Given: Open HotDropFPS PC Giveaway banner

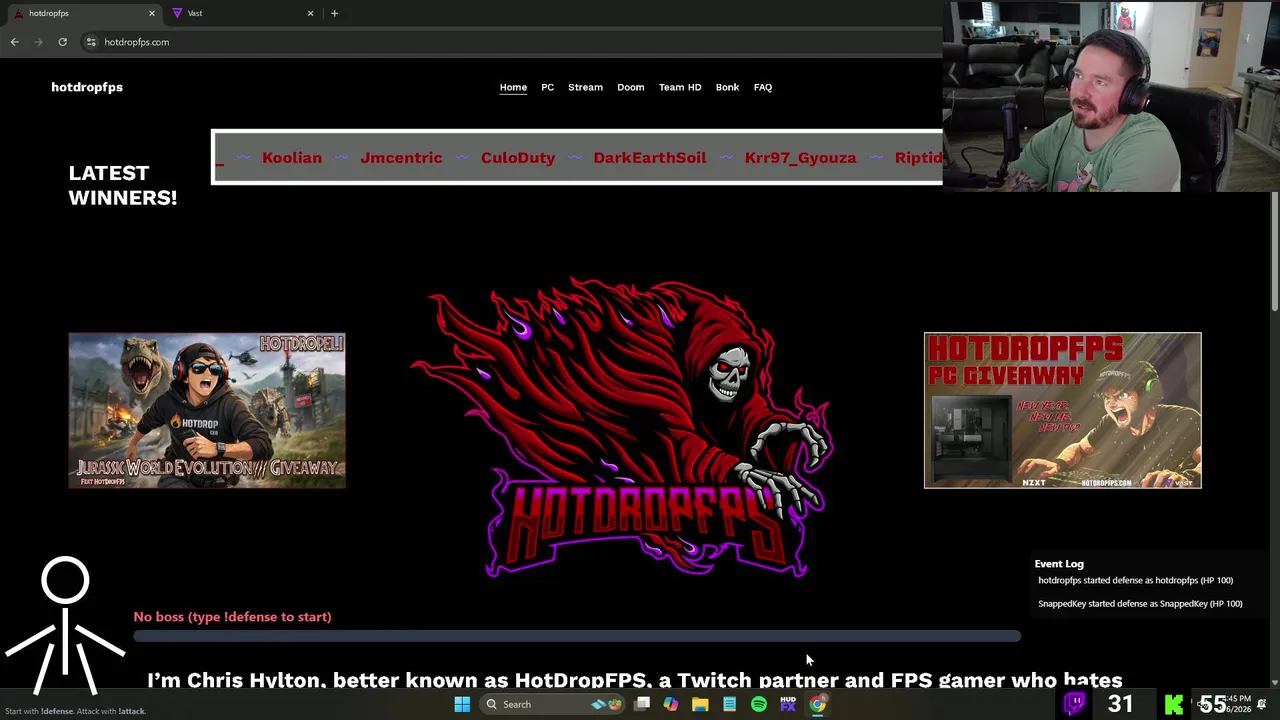Looking at the screenshot, I should (x=1062, y=410).
